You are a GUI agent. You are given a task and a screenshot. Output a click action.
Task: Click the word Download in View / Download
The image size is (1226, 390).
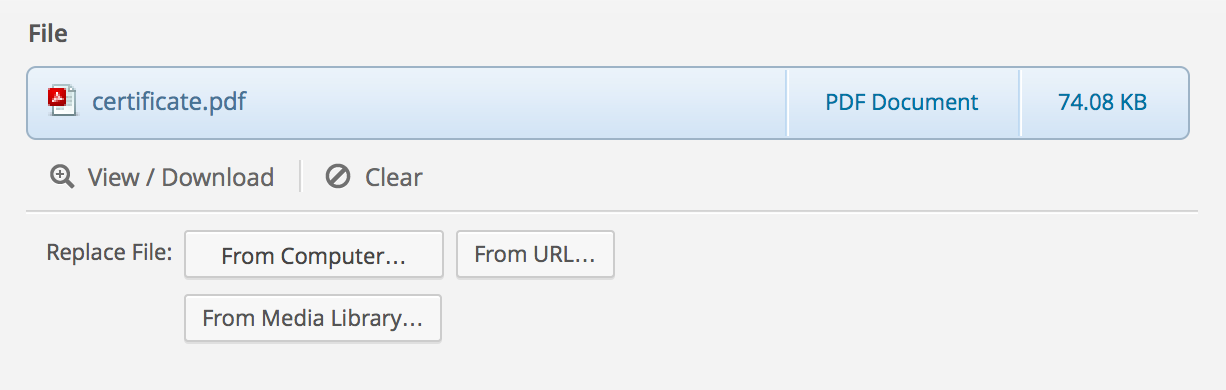coord(218,177)
